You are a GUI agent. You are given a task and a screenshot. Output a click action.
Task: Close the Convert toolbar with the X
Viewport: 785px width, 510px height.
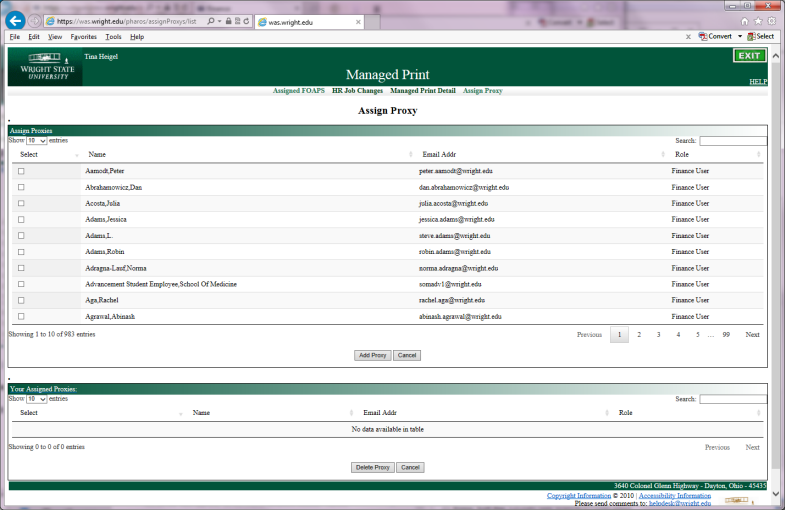[688, 37]
